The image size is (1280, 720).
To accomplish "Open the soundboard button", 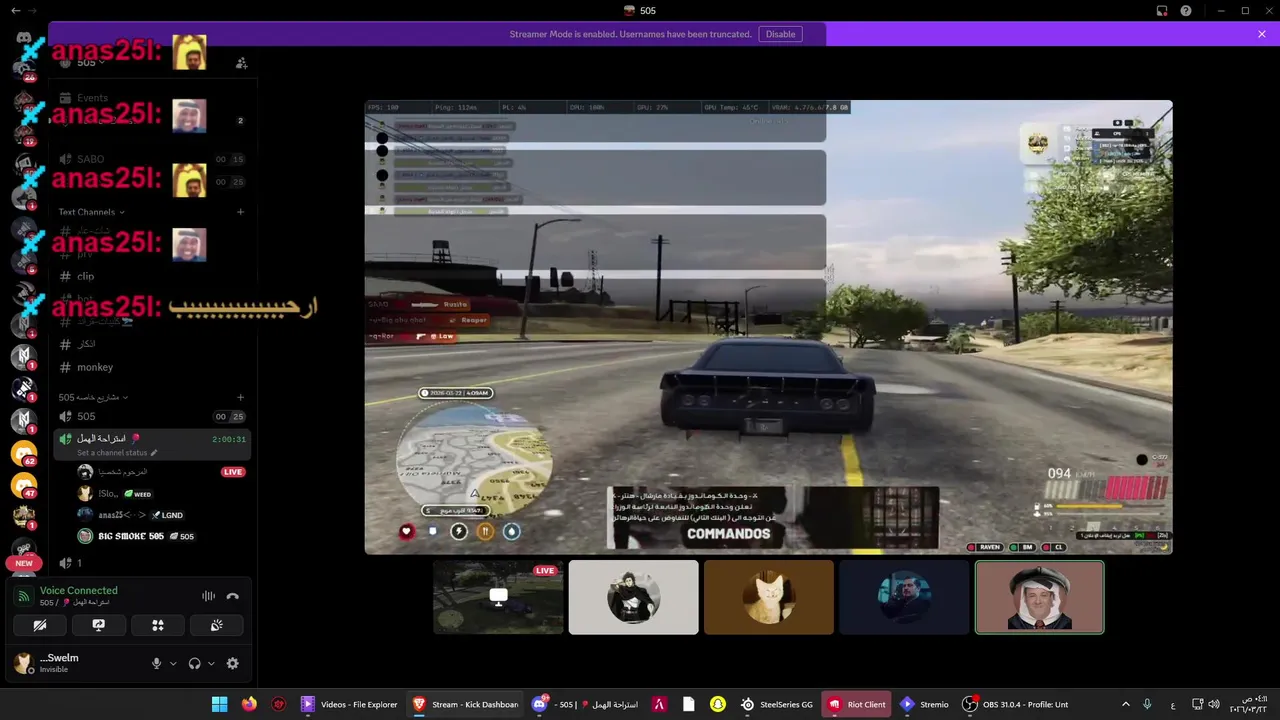I will (217, 625).
